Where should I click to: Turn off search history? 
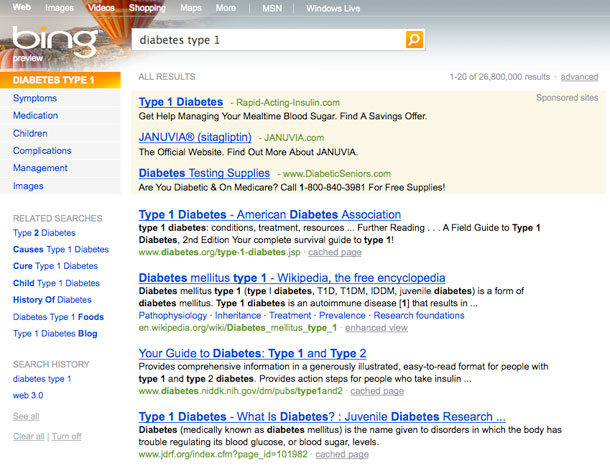coord(67,437)
